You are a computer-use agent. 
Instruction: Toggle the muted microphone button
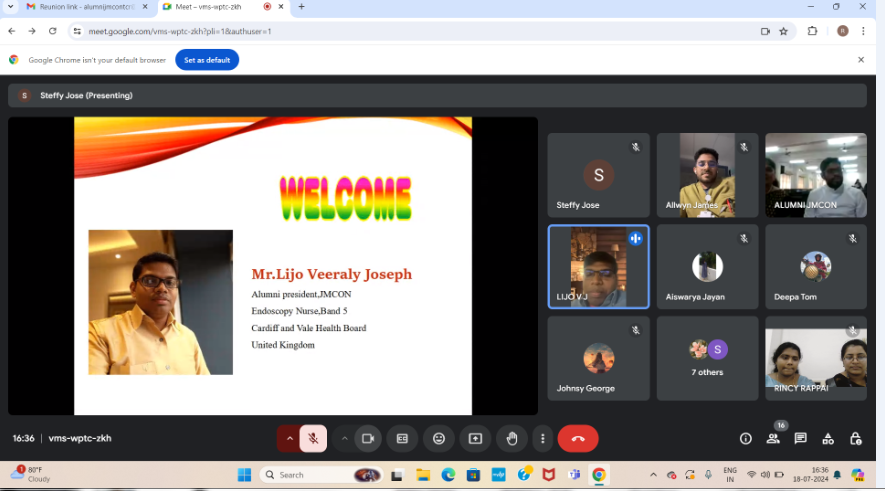click(x=313, y=439)
